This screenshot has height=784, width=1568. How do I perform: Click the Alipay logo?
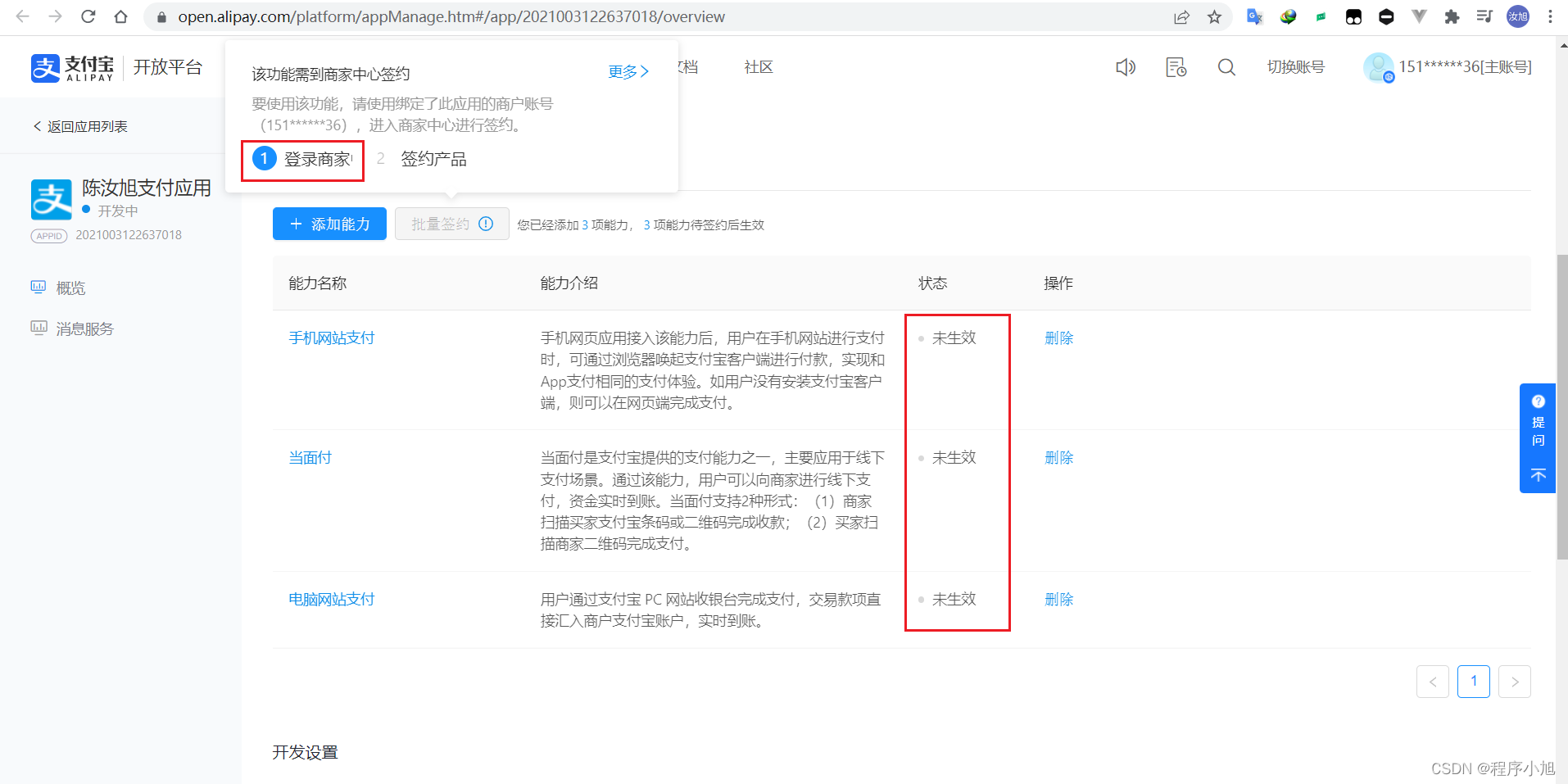[72, 68]
